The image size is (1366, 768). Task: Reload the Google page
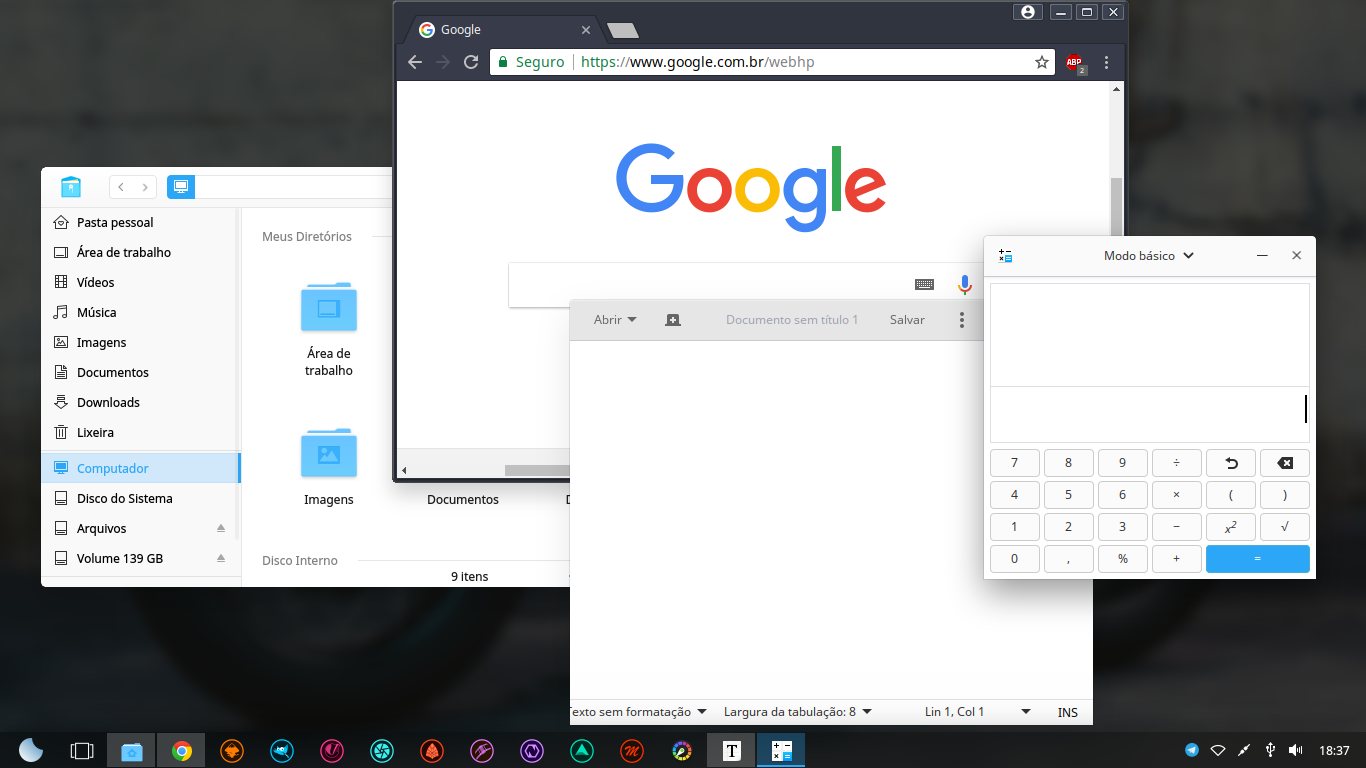[471, 62]
